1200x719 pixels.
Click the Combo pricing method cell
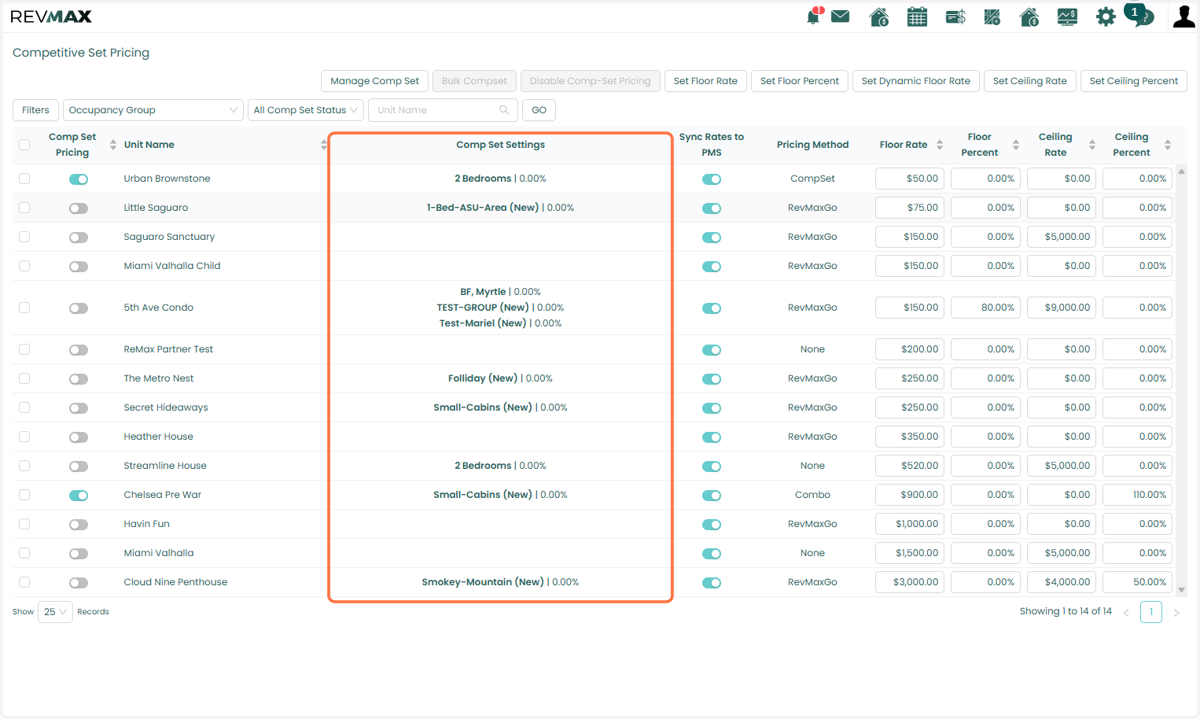tap(812, 495)
